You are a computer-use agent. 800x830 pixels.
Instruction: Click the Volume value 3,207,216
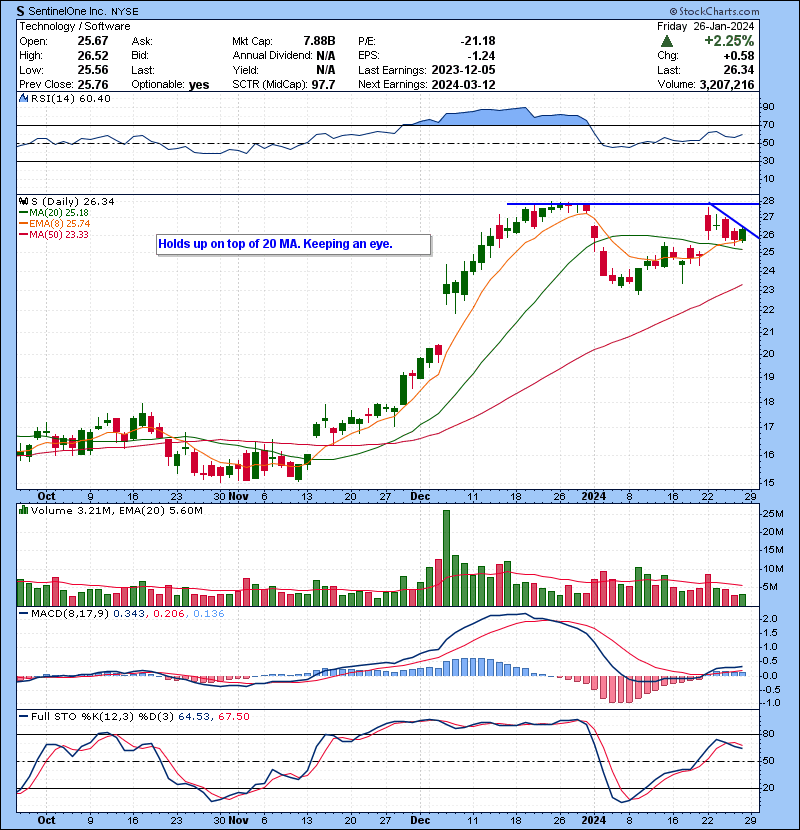point(727,85)
